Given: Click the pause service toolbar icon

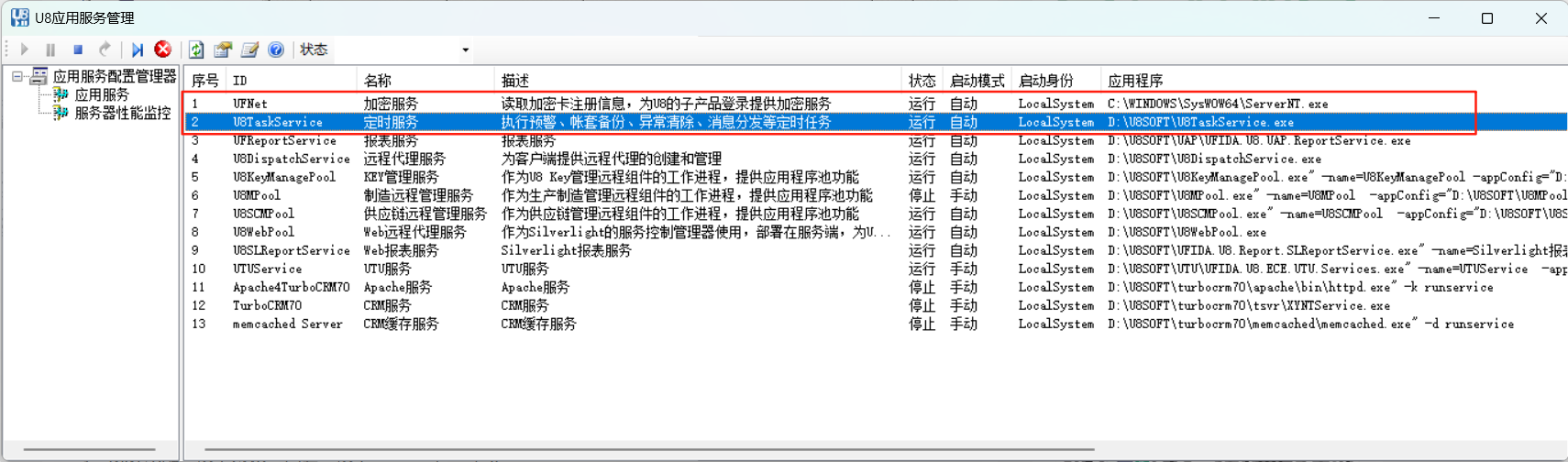Looking at the screenshot, I should [51, 49].
